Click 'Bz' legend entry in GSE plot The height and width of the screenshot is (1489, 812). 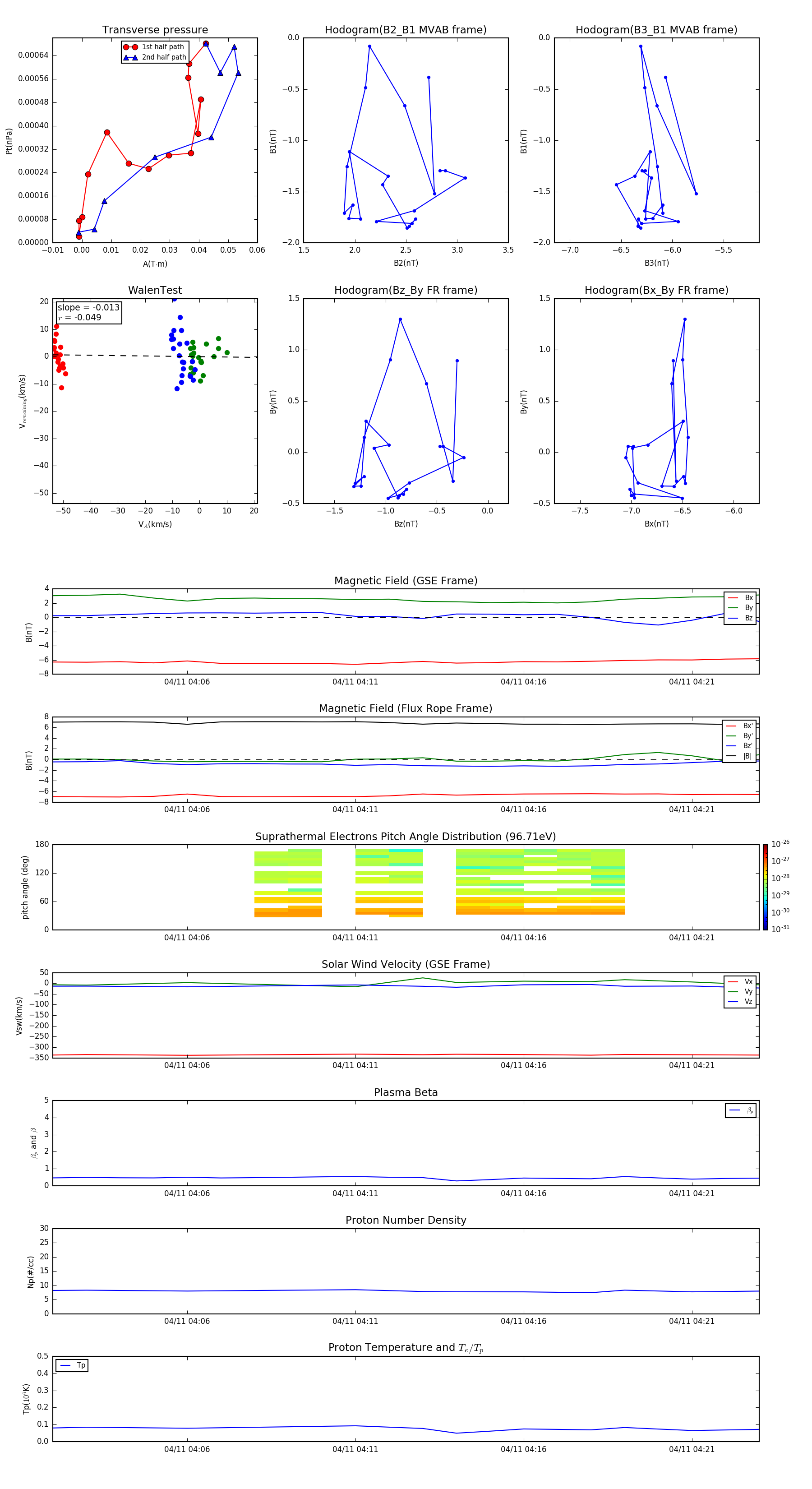740,618
